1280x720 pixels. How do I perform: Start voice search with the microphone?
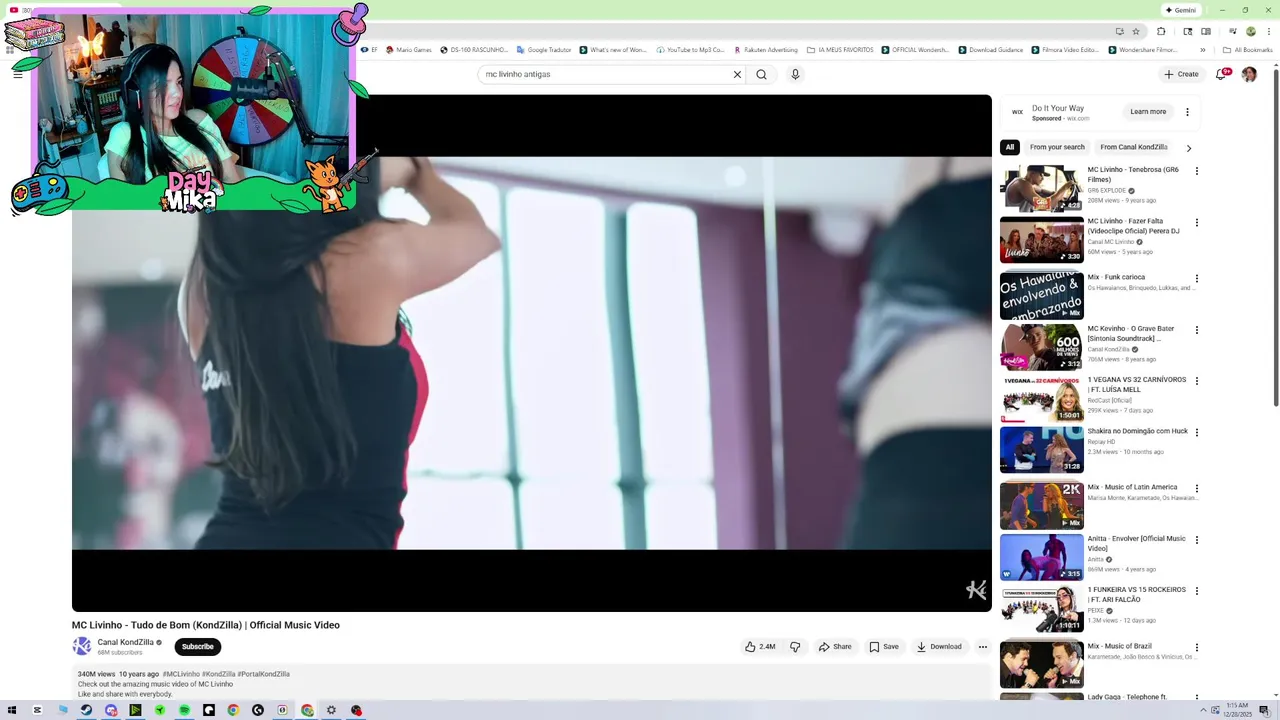795,74
